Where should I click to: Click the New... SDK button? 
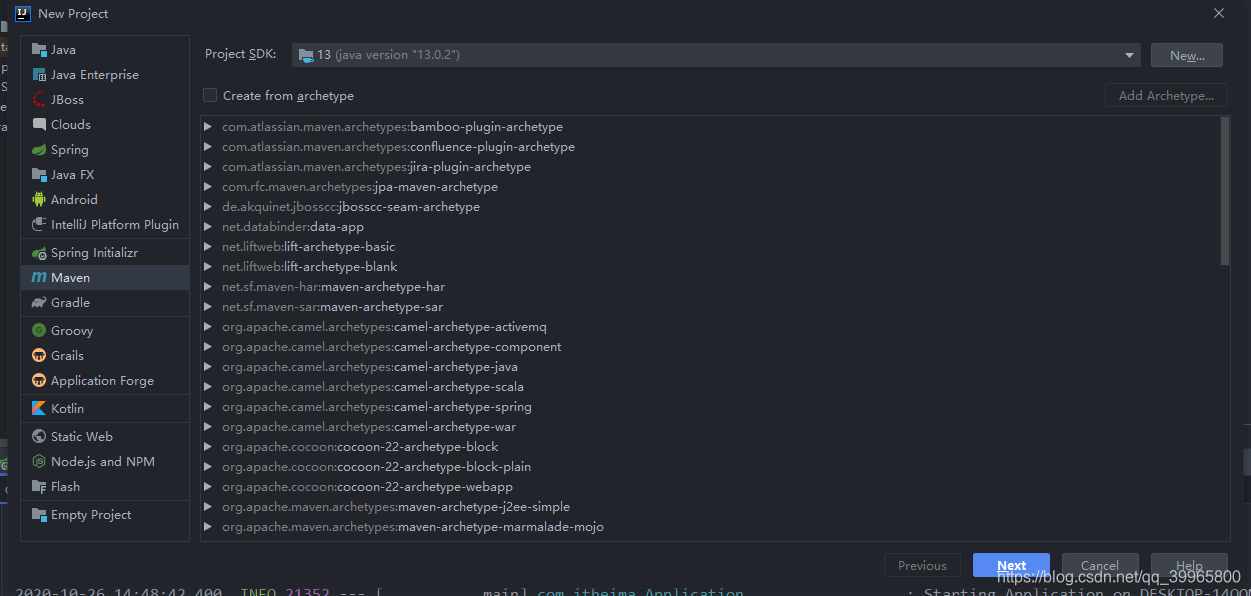[1187, 55]
